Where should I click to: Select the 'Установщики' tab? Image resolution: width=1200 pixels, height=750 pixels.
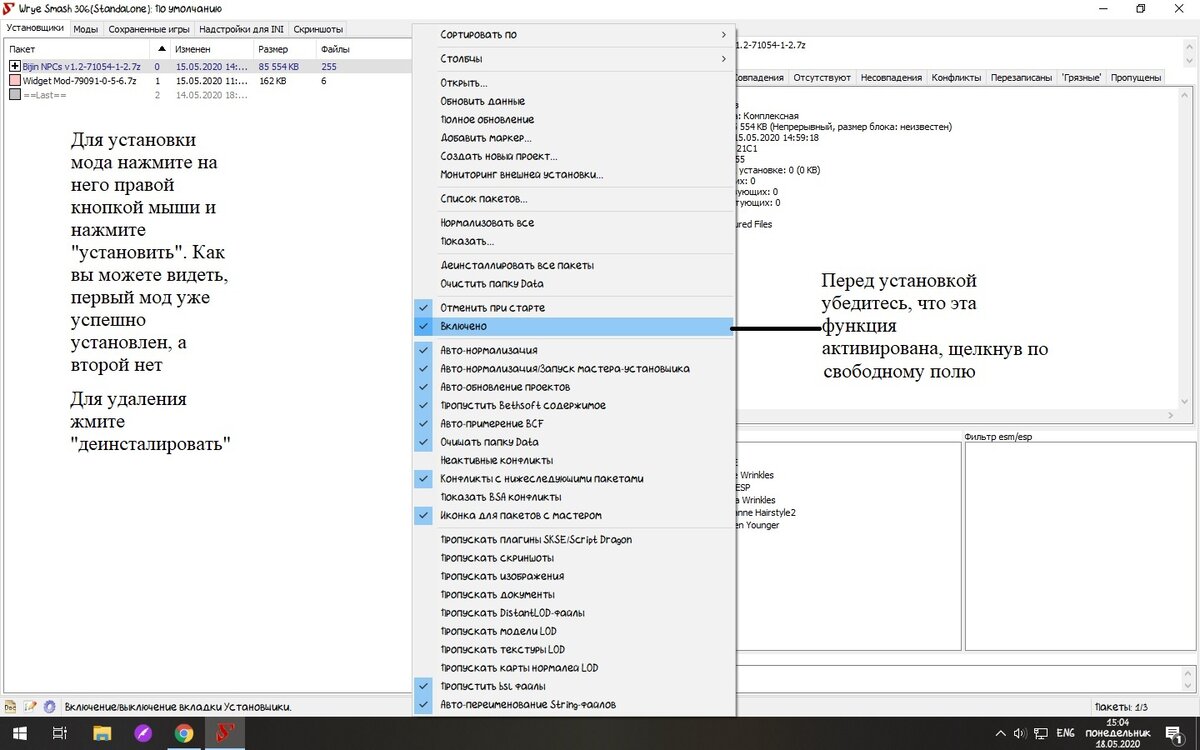pyautogui.click(x=35, y=29)
